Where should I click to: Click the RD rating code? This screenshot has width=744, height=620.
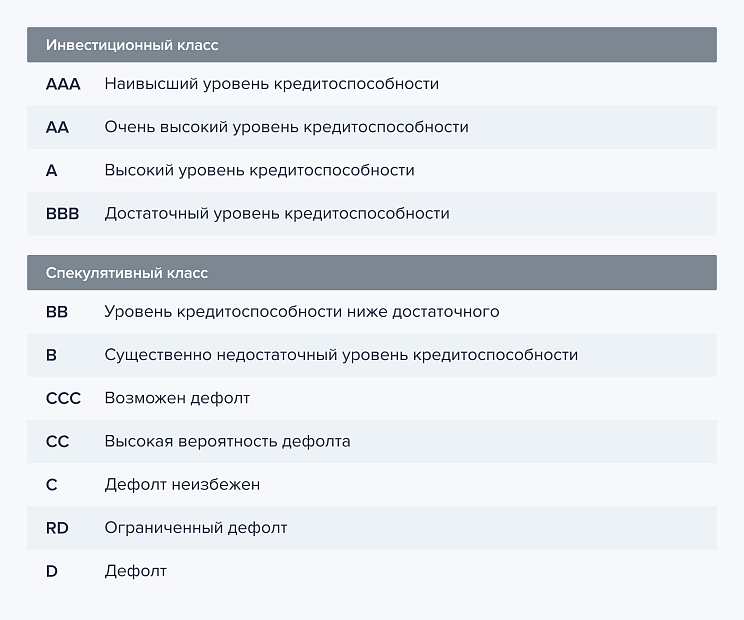57,528
